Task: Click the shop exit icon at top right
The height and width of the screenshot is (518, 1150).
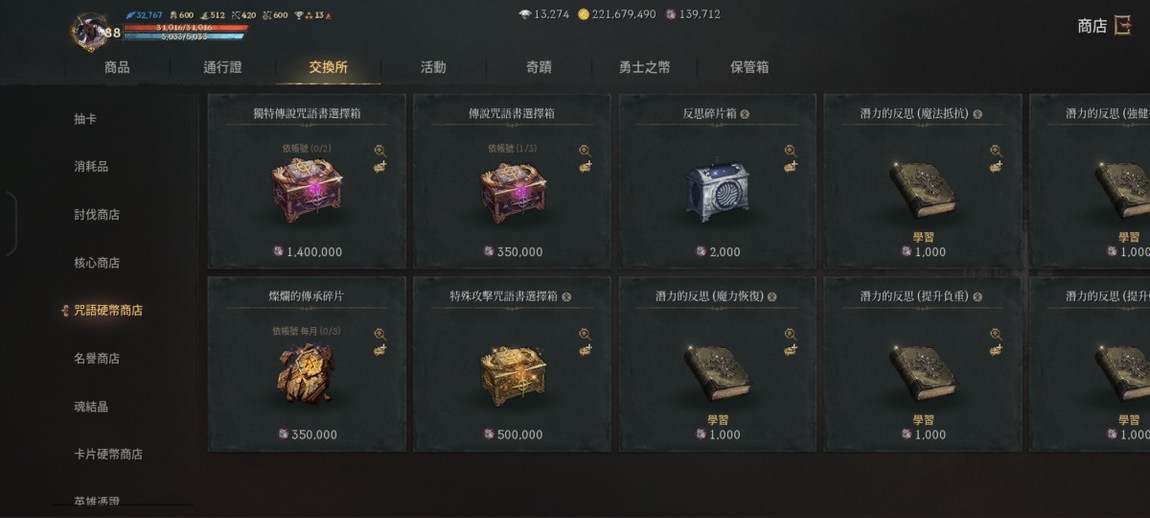Action: pyautogui.click(x=1122, y=26)
